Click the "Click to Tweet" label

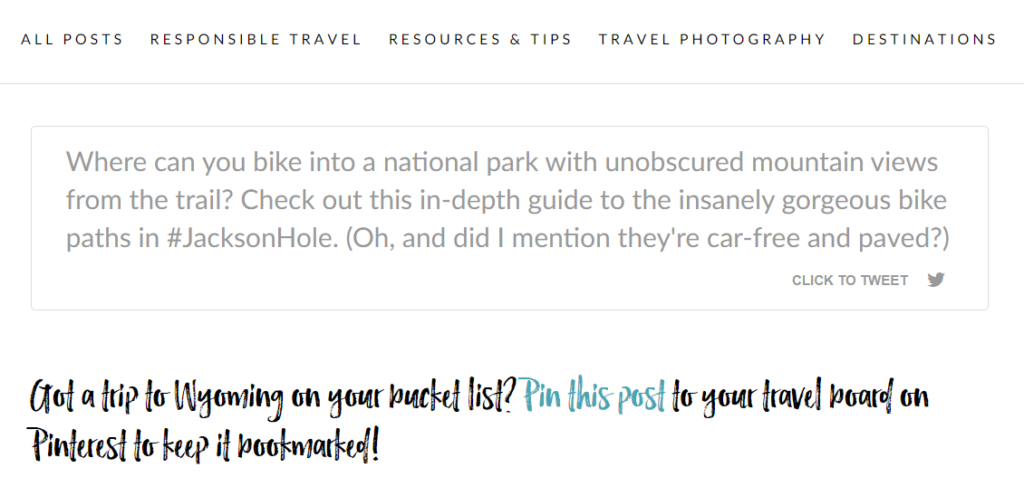pyautogui.click(x=850, y=281)
